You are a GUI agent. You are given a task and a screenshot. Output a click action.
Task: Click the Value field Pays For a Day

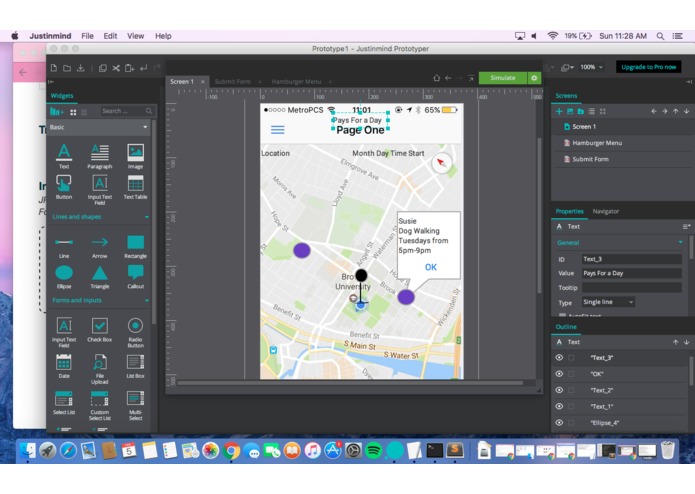[x=631, y=273]
